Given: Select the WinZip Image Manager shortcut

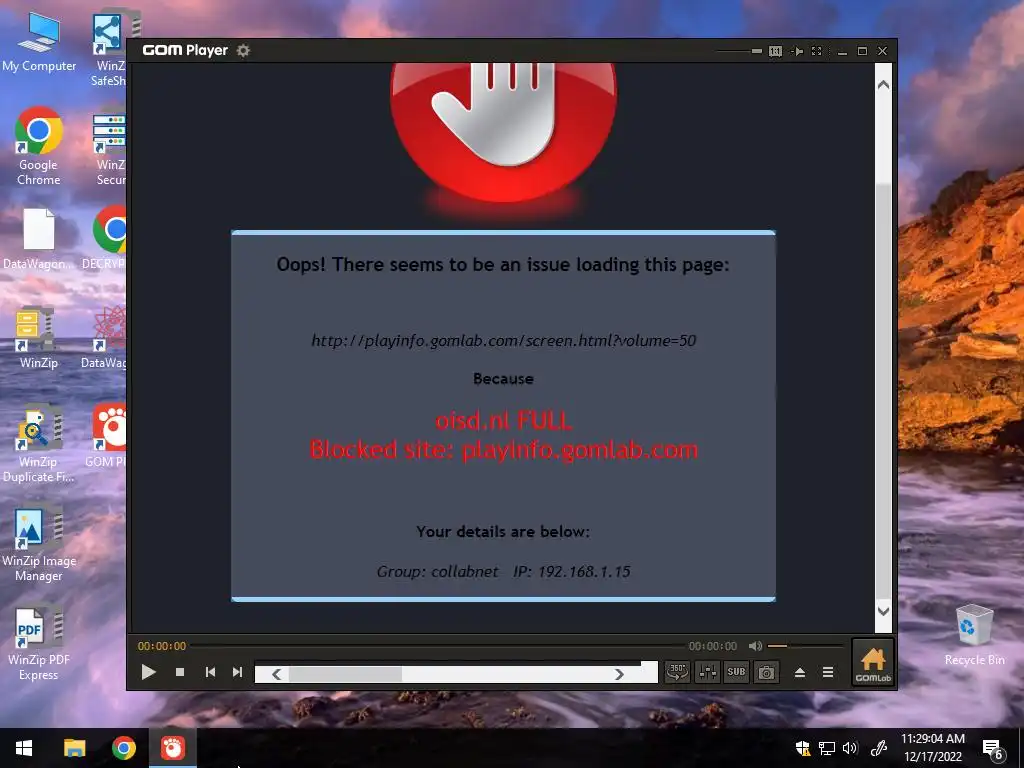Looking at the screenshot, I should pos(39,543).
